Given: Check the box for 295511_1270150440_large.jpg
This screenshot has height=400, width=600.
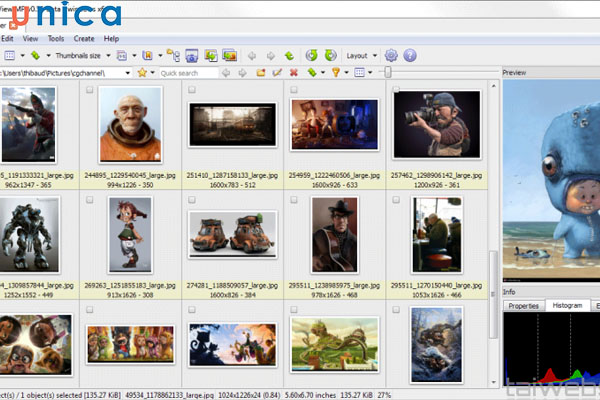Looking at the screenshot, I should pos(396,200).
